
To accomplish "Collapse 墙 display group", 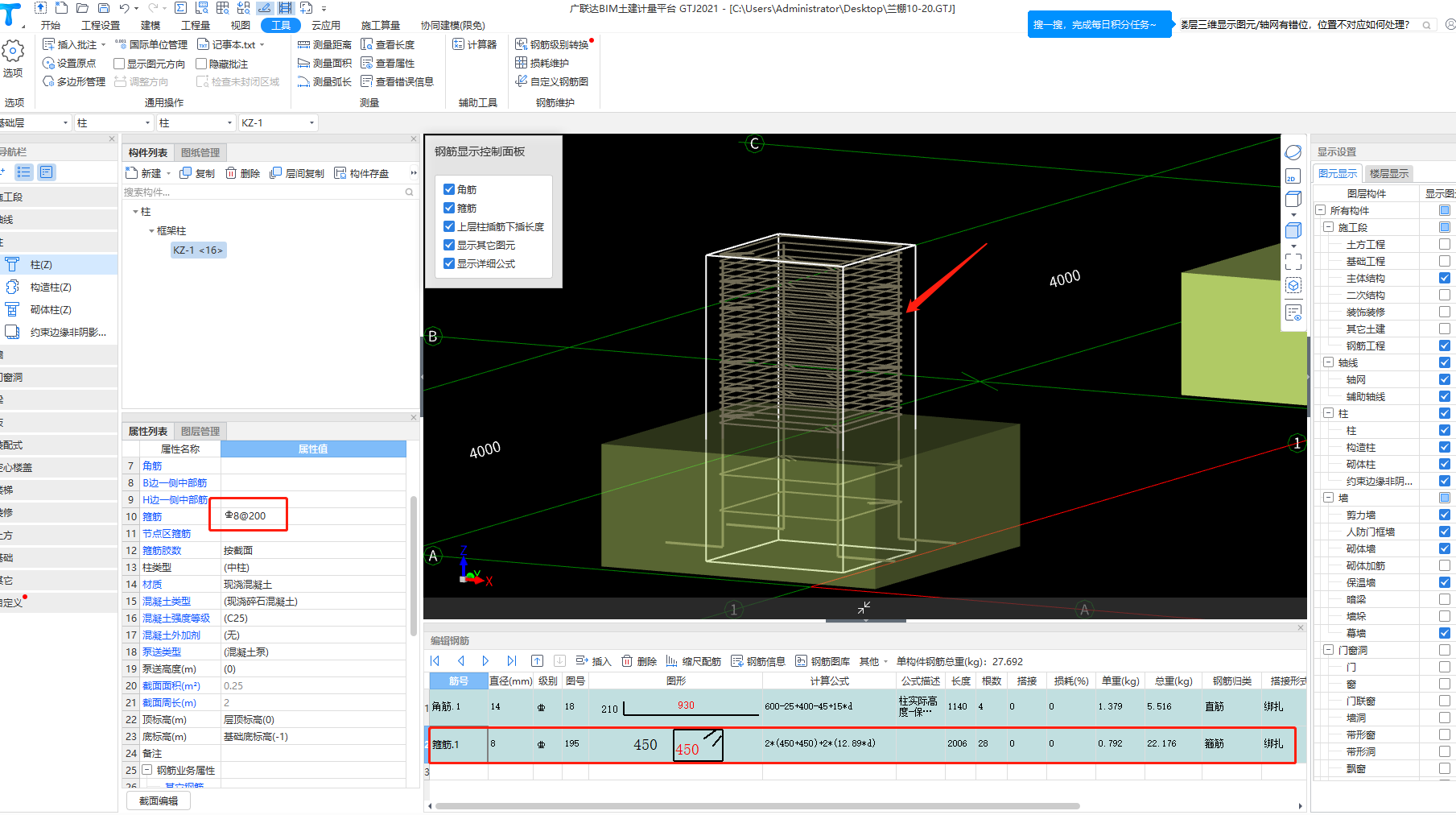I will click(1328, 498).
